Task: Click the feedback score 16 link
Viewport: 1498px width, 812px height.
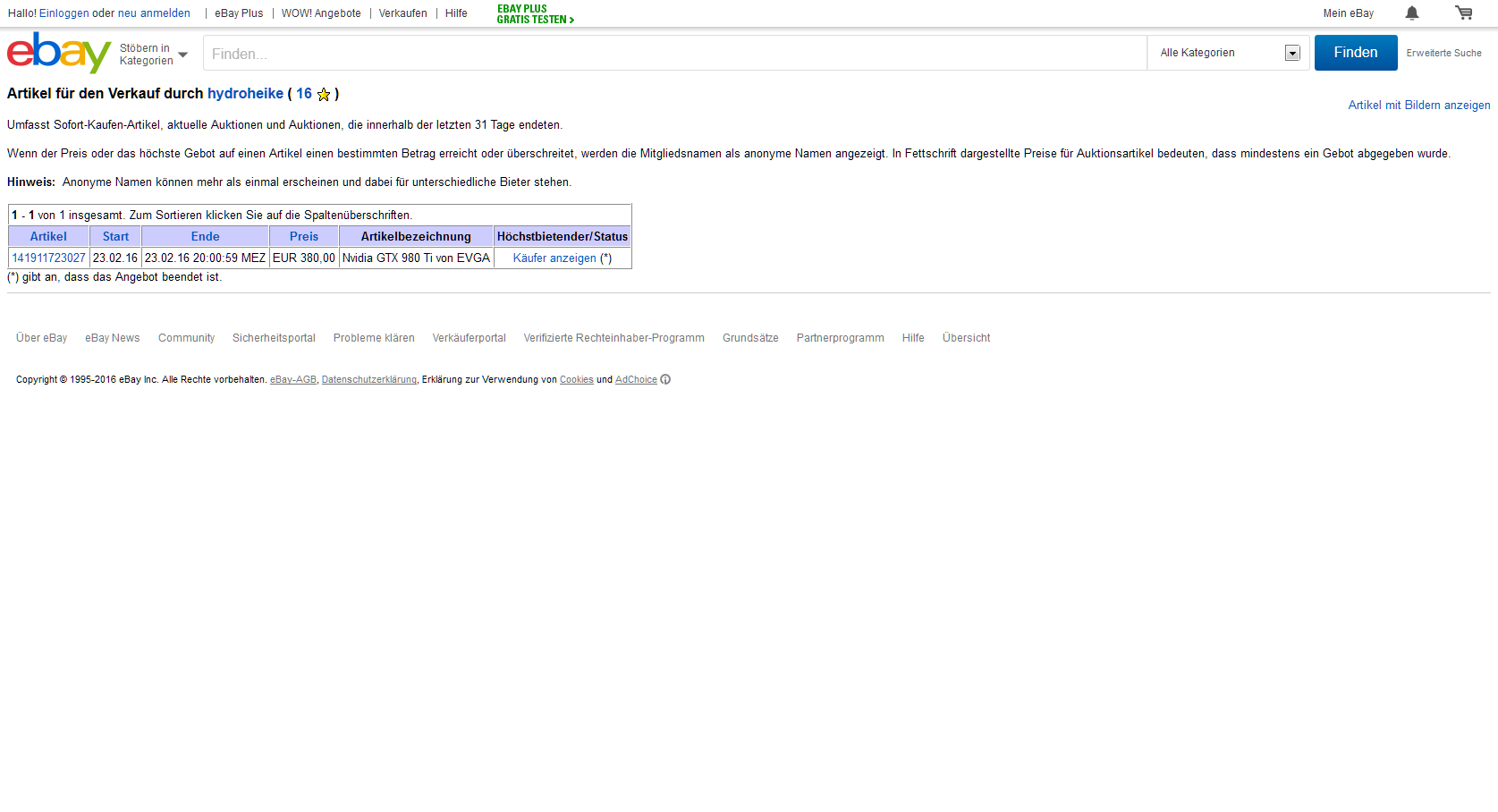Action: tap(304, 94)
